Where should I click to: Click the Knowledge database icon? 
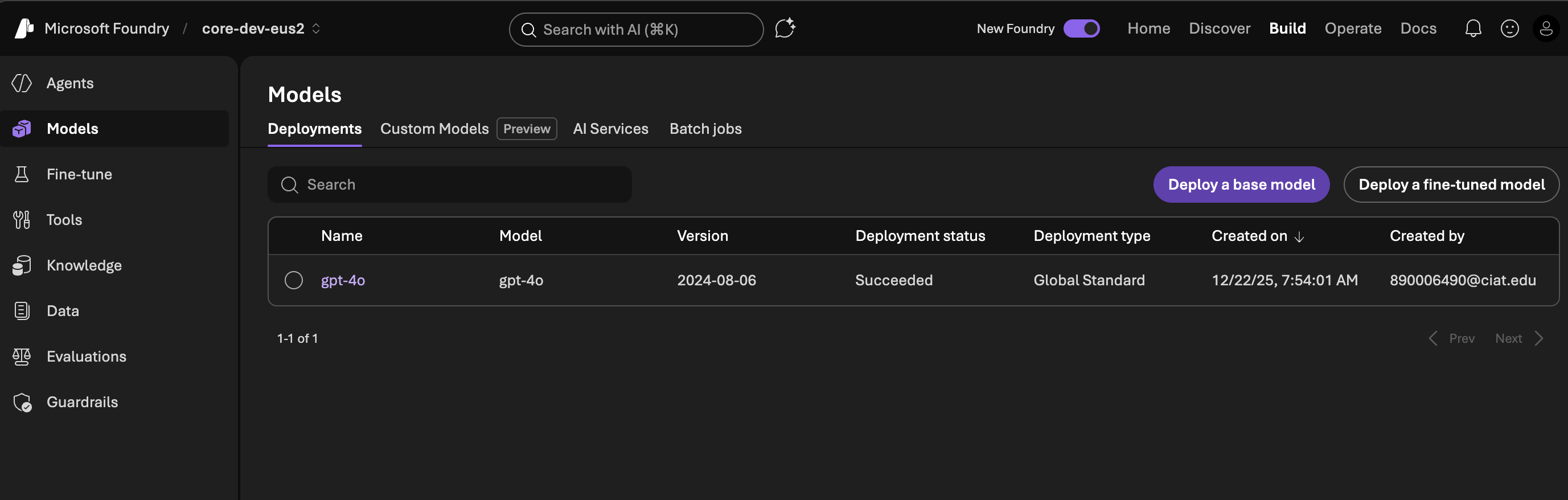[22, 265]
